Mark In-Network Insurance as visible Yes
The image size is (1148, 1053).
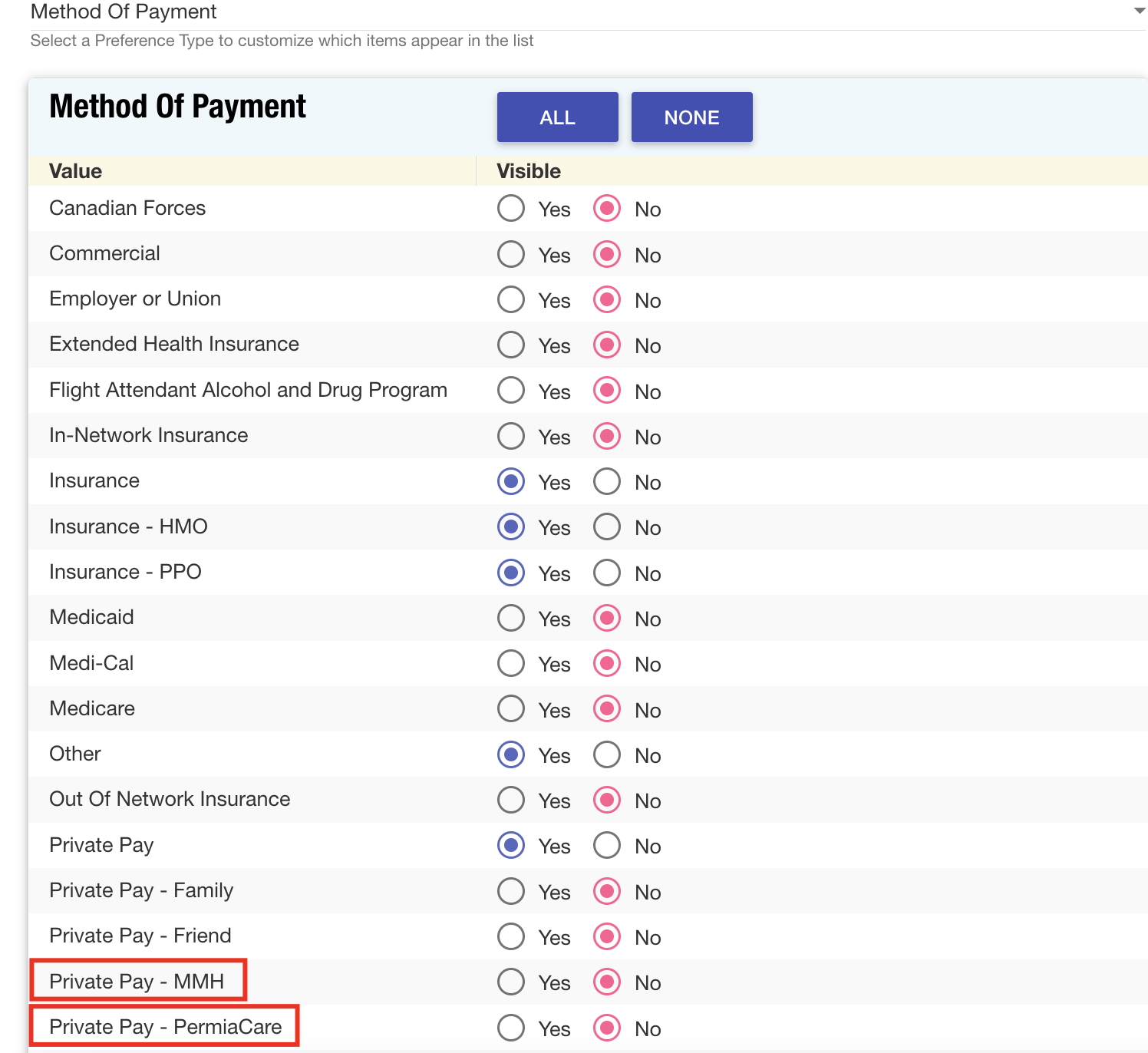pyautogui.click(x=511, y=437)
